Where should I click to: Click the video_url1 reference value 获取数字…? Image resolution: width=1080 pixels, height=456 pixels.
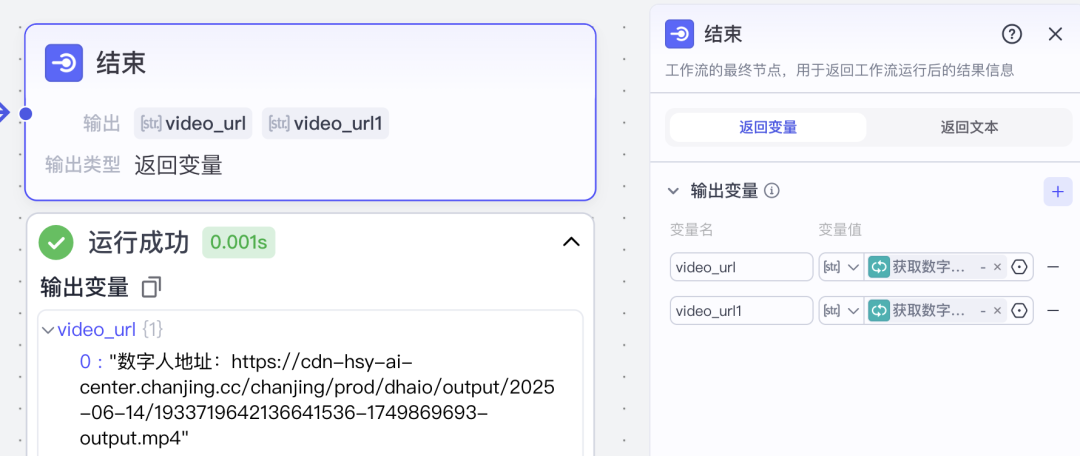928,311
